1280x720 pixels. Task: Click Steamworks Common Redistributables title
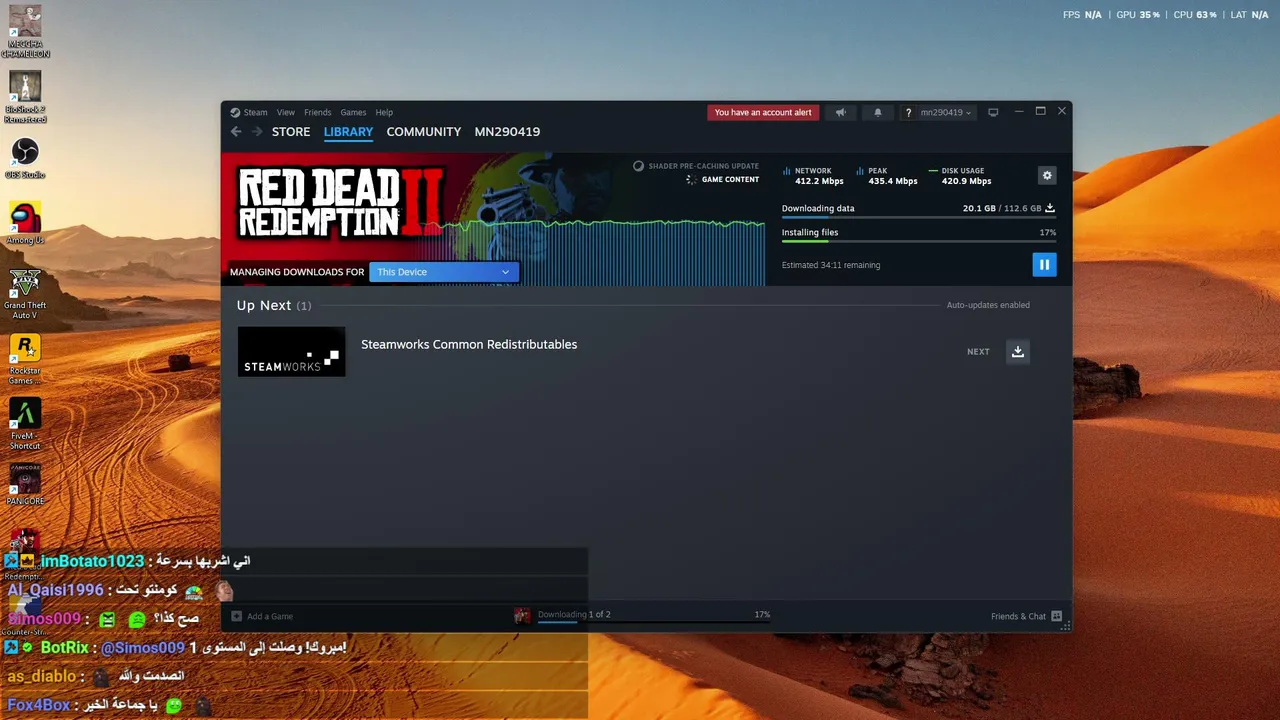[469, 344]
